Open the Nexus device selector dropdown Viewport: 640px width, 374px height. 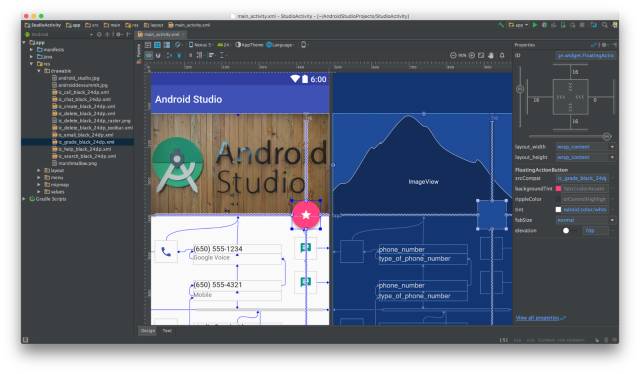tap(200, 45)
